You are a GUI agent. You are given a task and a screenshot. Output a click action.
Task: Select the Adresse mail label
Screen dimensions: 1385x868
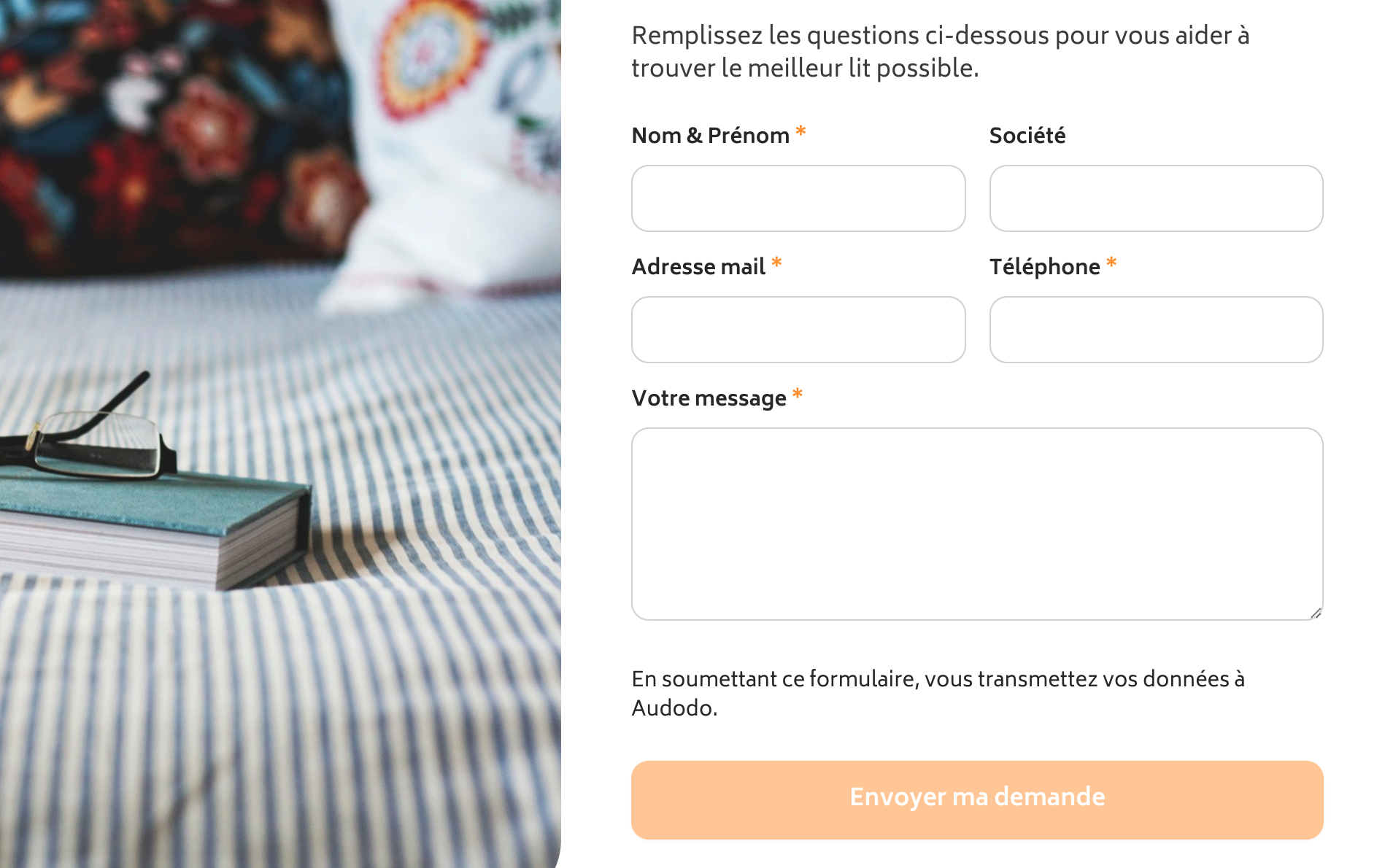(x=698, y=267)
